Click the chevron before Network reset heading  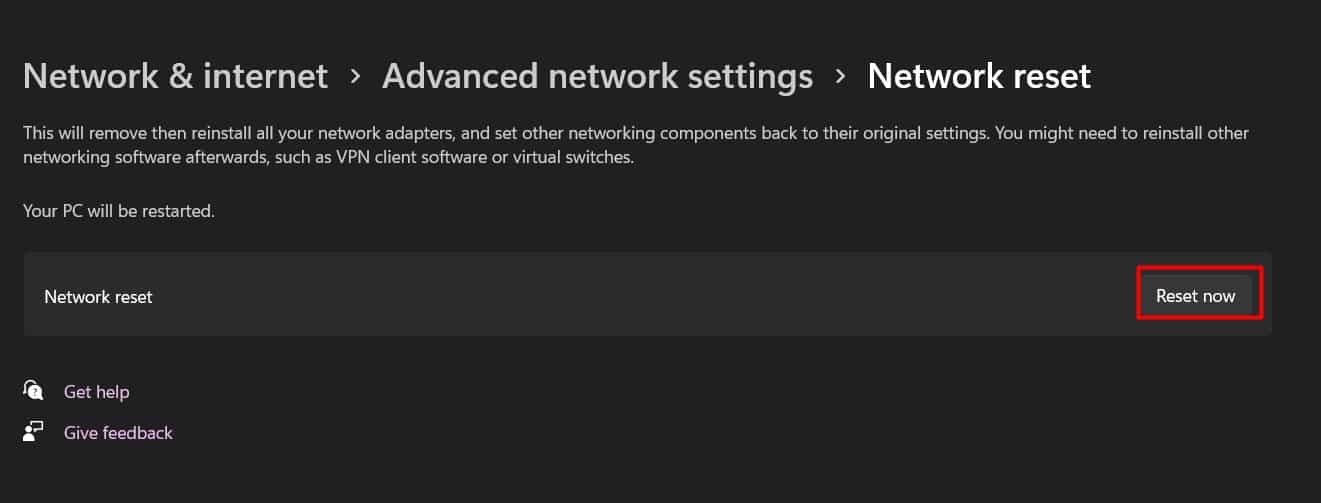(x=840, y=76)
